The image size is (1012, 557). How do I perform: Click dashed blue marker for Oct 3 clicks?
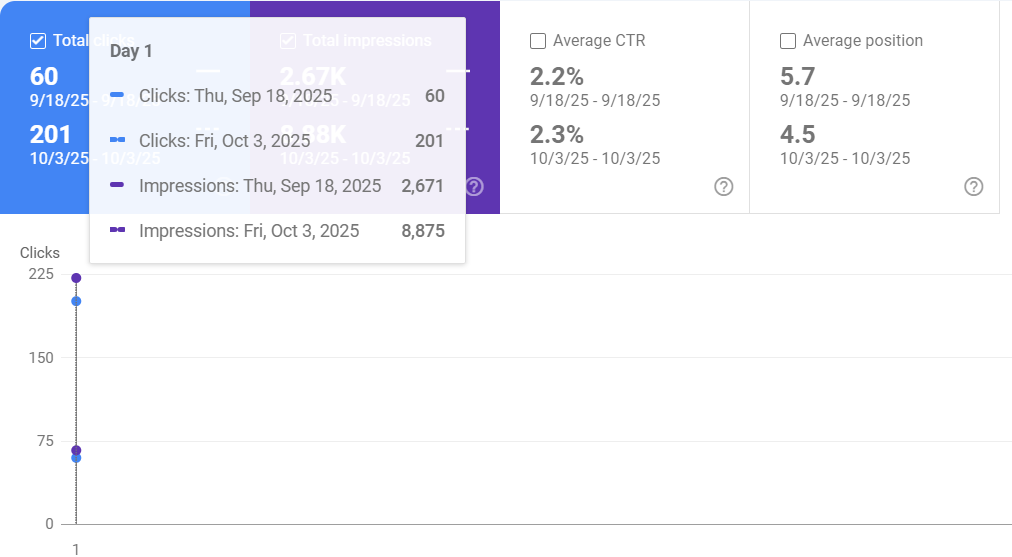117,141
